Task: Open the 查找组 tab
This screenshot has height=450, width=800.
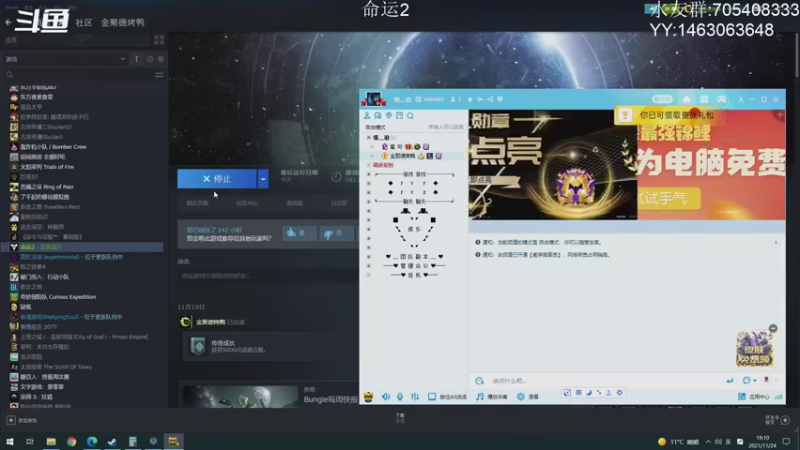Action: click(x=294, y=203)
